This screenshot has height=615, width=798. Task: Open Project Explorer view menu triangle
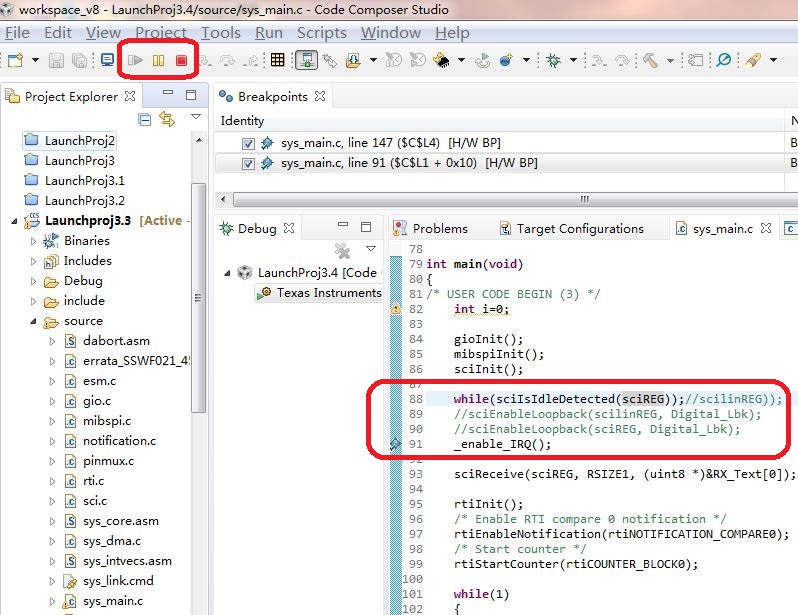coord(195,117)
